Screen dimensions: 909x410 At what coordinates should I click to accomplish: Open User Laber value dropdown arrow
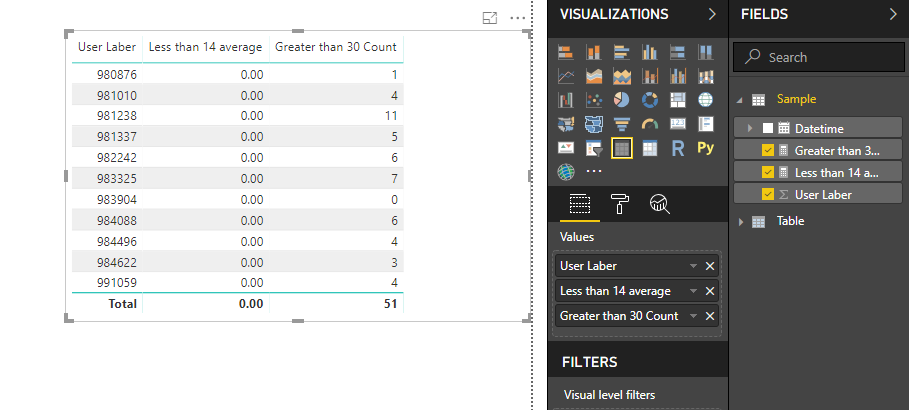click(693, 266)
